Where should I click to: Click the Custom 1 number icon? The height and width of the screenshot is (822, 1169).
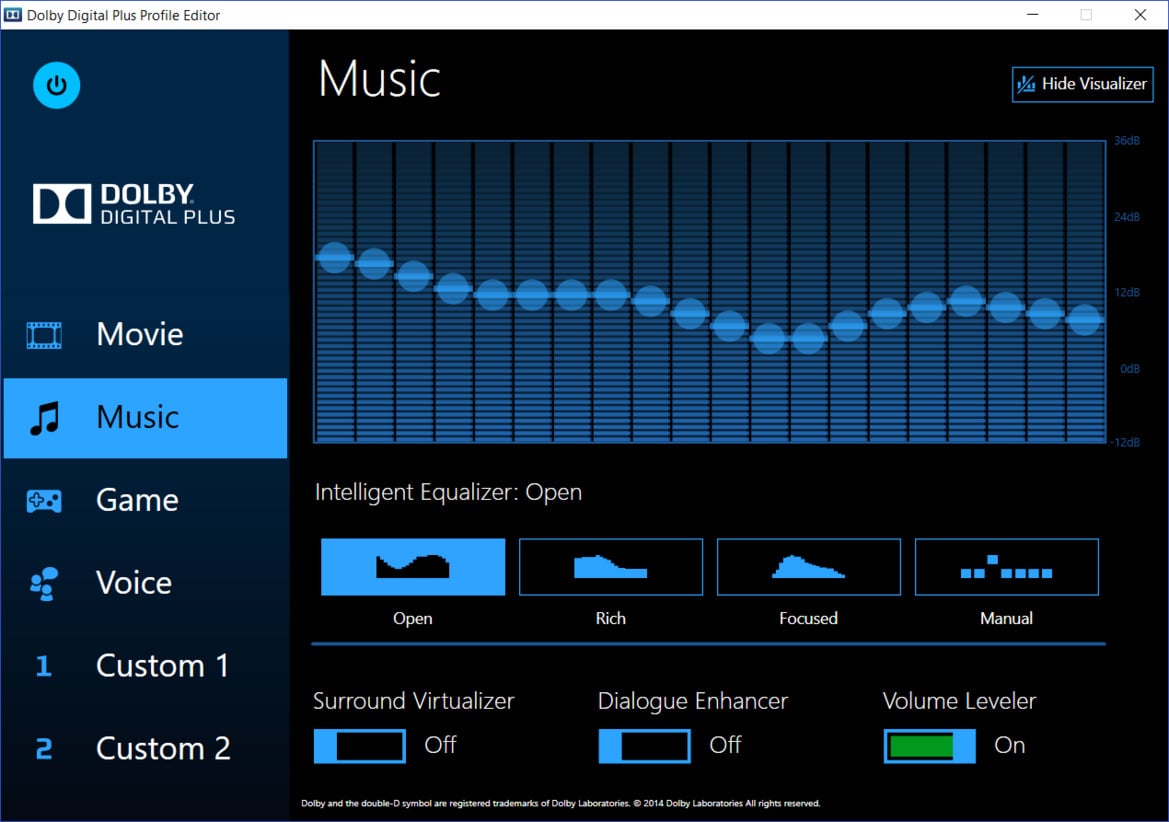click(43, 665)
